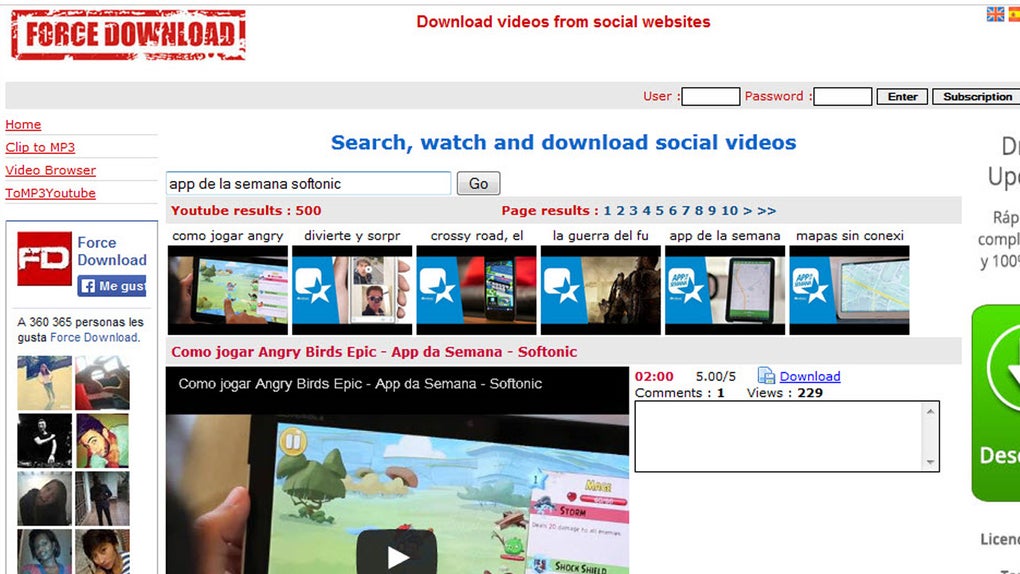The width and height of the screenshot is (1020, 574).
Task: Go to results page 2
Action: point(621,211)
